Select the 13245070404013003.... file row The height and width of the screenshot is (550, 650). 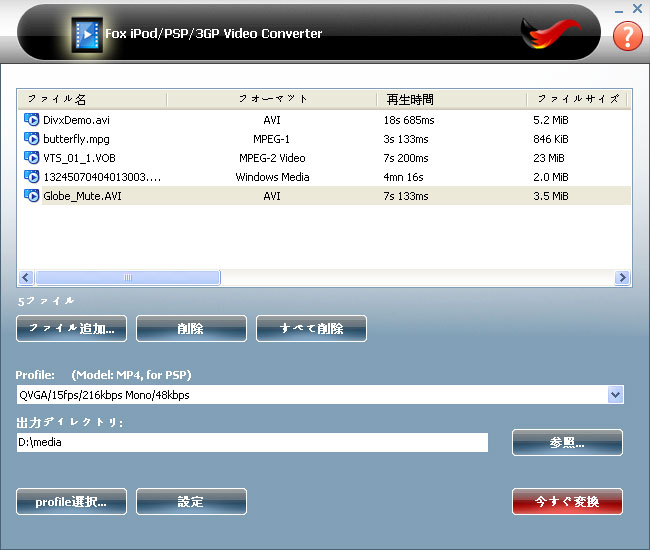click(x=325, y=177)
